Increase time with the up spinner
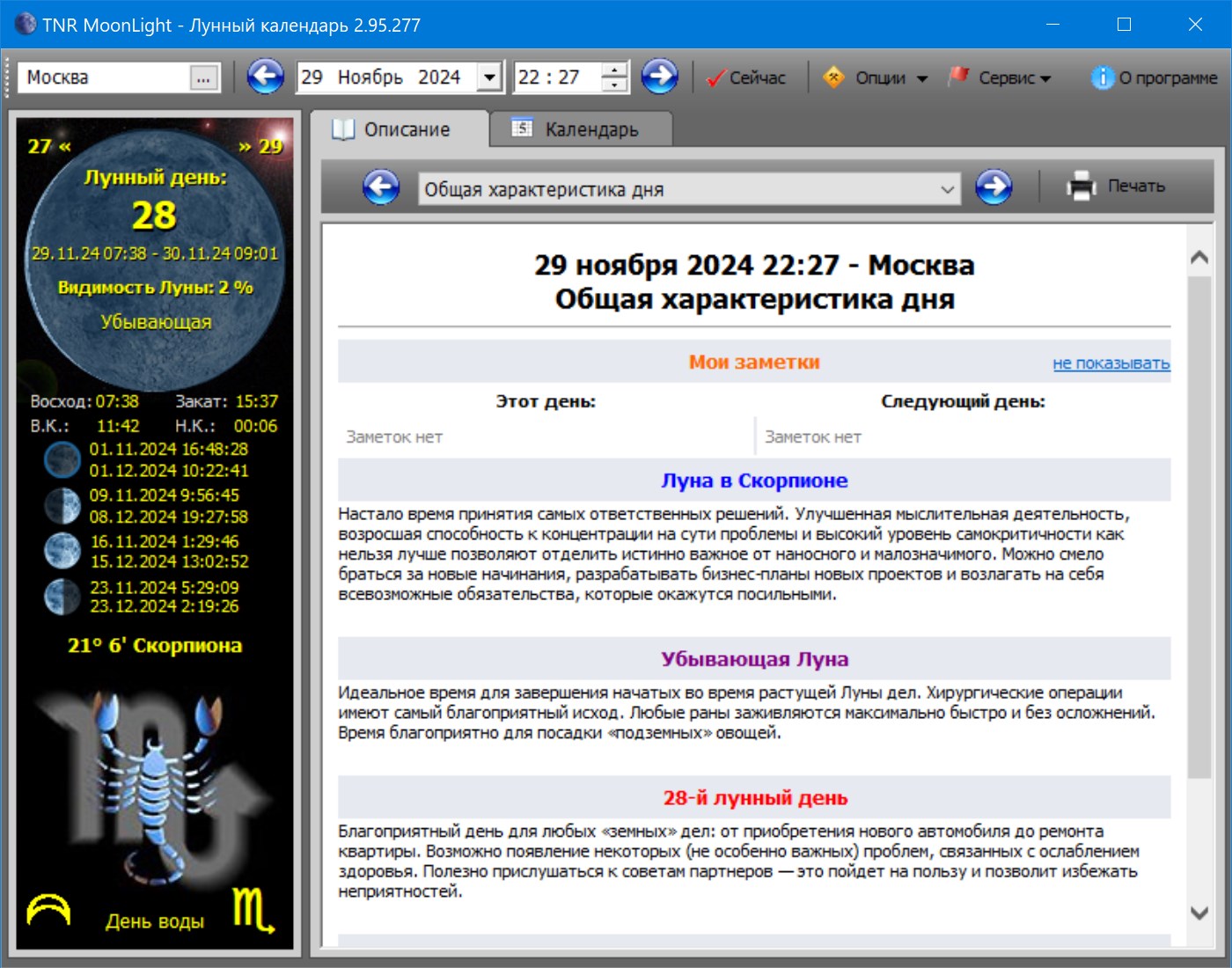 (x=614, y=70)
